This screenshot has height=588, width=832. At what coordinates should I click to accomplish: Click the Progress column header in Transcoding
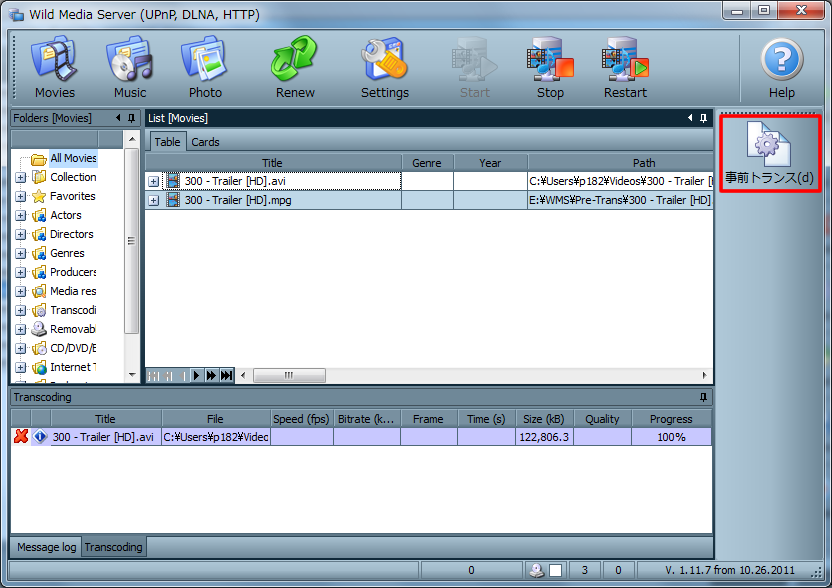671,419
